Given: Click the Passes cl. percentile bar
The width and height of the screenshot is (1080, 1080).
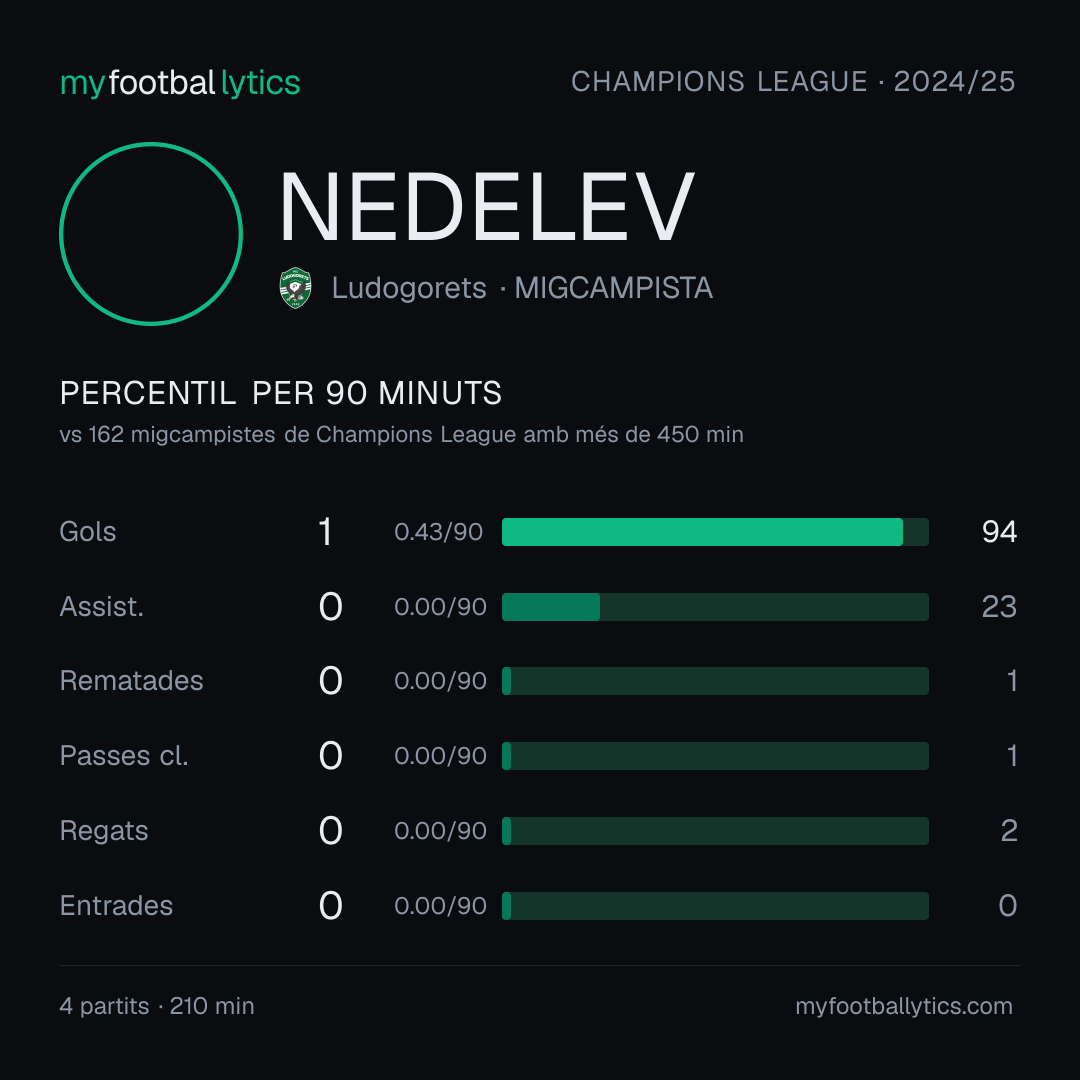Looking at the screenshot, I should (x=715, y=756).
